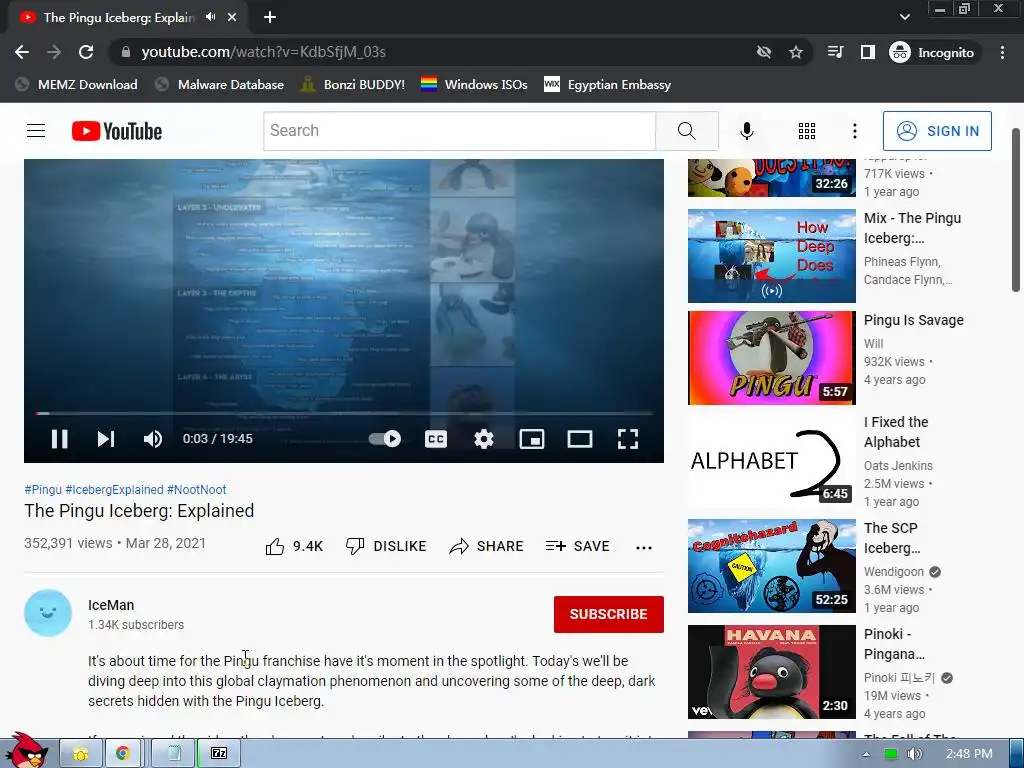Save the video to a playlist
This screenshot has width=1024, height=768.
(x=577, y=547)
